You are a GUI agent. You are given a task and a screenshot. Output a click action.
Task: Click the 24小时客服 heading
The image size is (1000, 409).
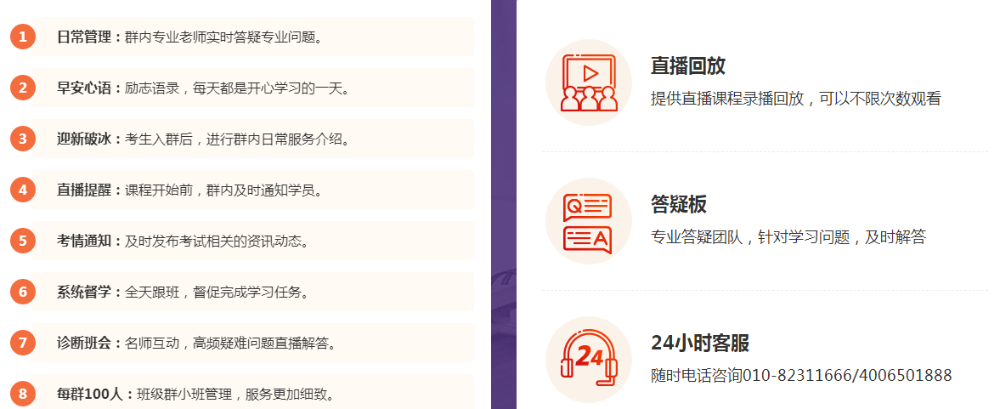699,343
